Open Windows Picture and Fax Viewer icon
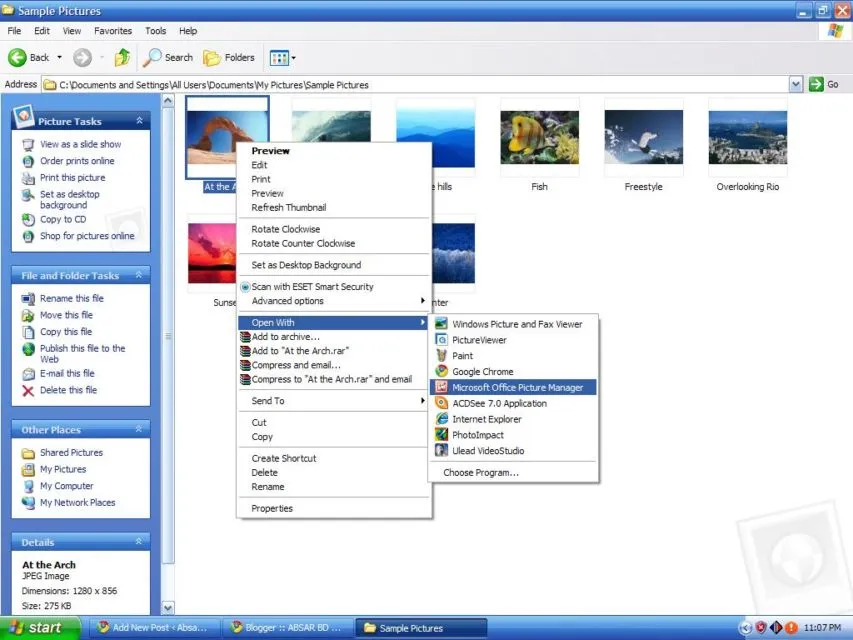The height and width of the screenshot is (640, 853). [x=442, y=324]
